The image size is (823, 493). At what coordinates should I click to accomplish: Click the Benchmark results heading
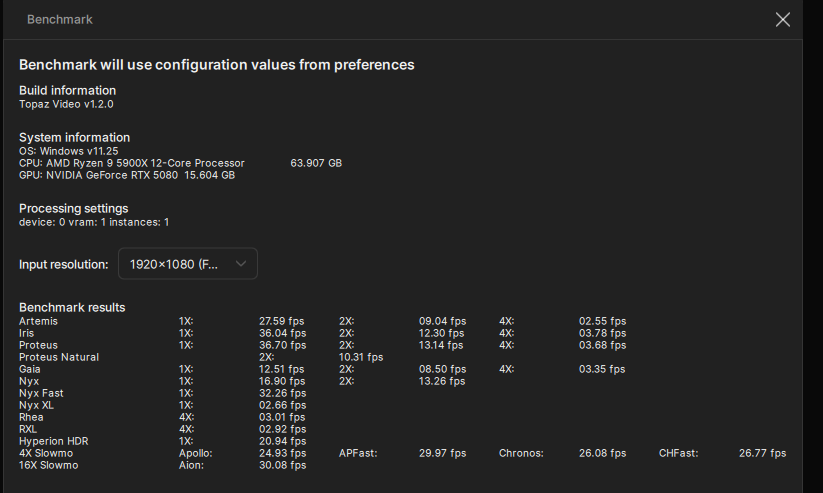tap(72, 307)
